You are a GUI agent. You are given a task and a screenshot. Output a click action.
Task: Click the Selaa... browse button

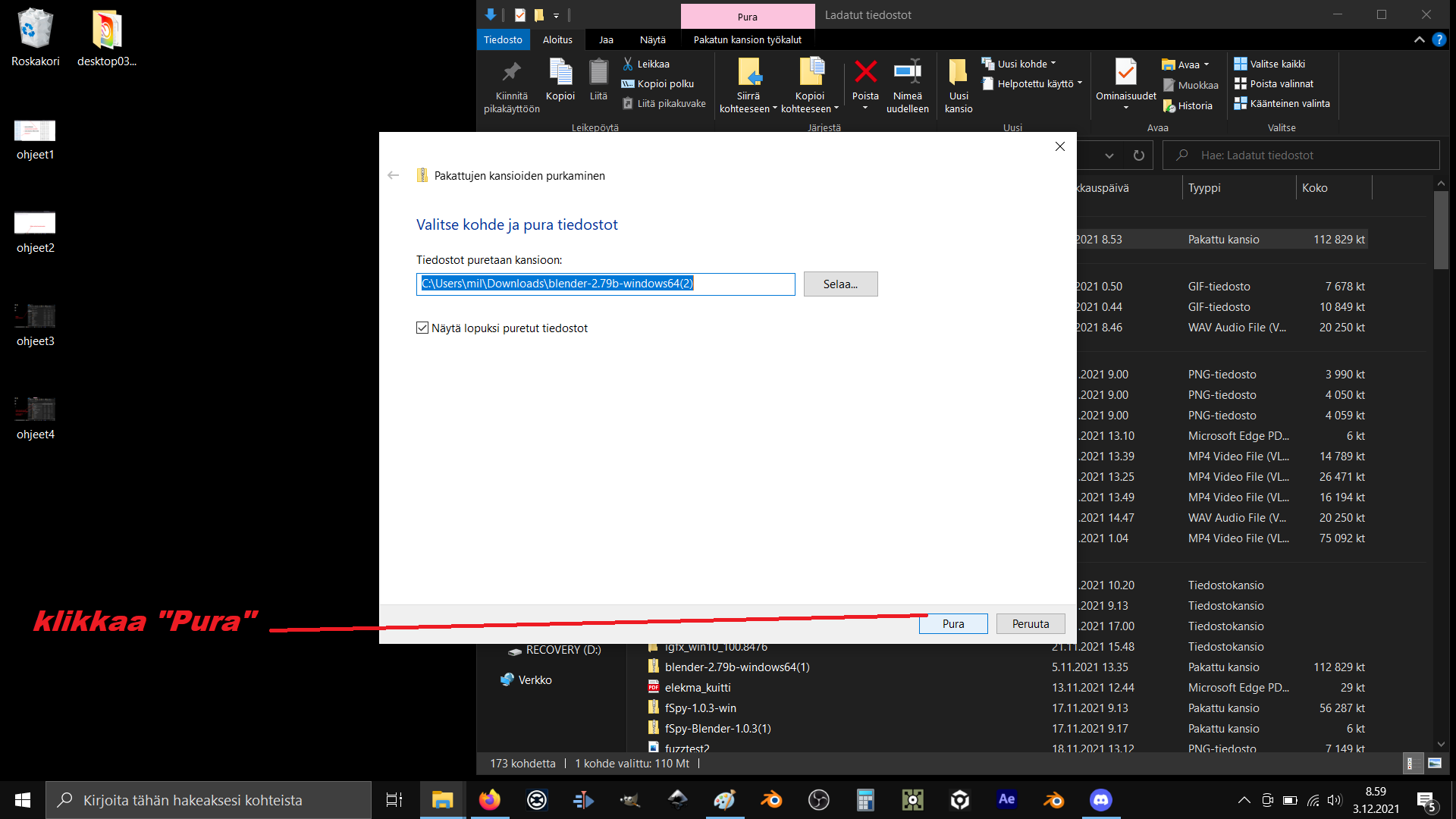840,284
